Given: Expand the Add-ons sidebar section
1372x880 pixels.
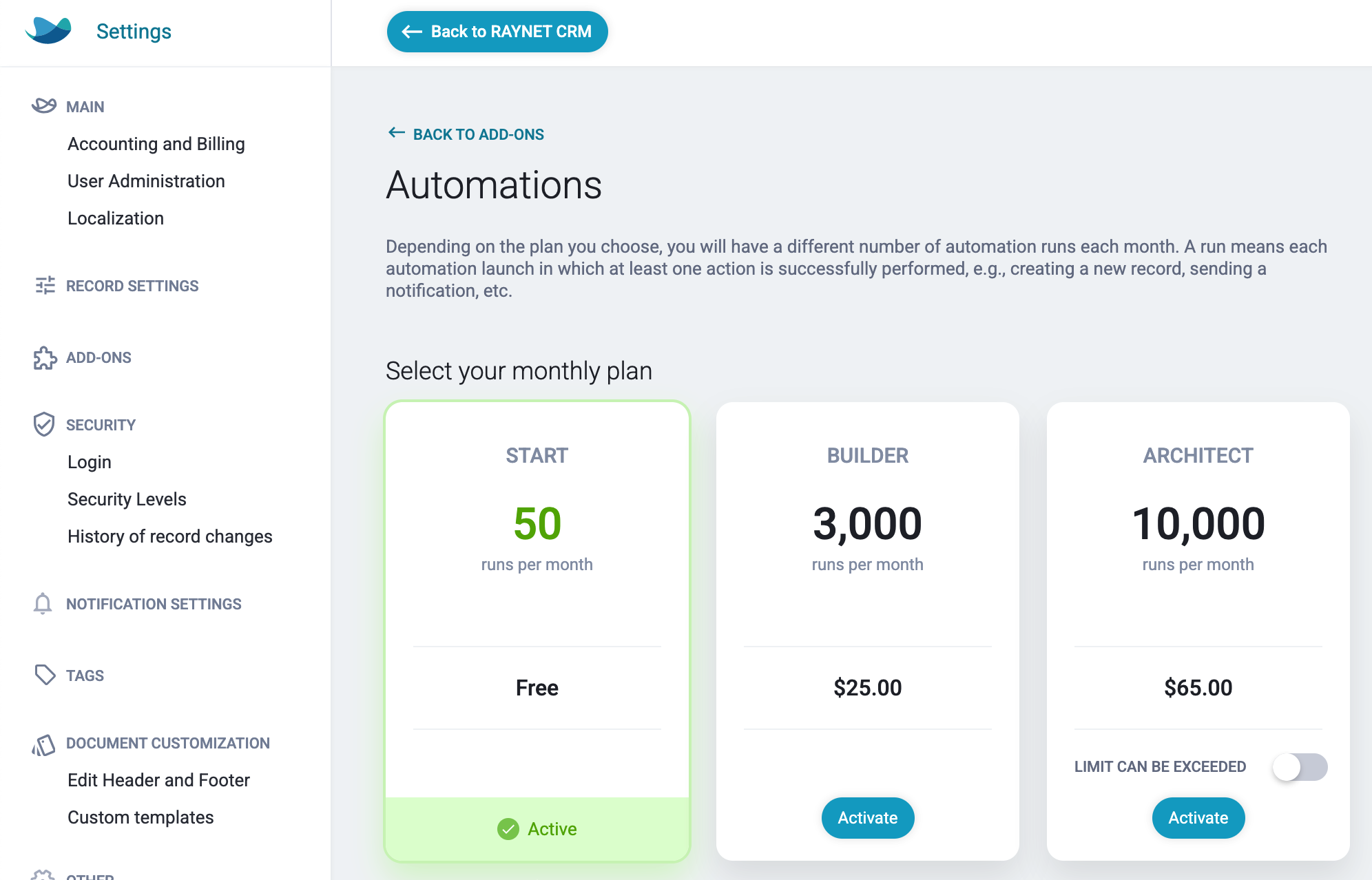Looking at the screenshot, I should click(x=98, y=357).
